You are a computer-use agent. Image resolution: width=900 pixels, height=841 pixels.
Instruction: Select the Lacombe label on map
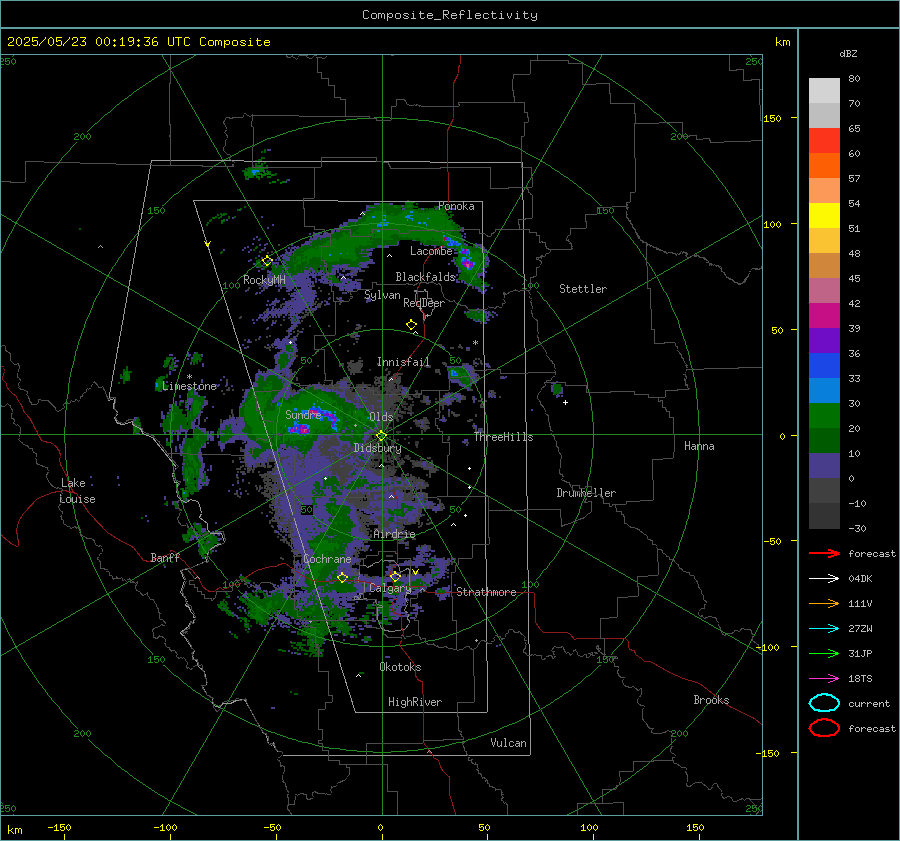(431, 251)
